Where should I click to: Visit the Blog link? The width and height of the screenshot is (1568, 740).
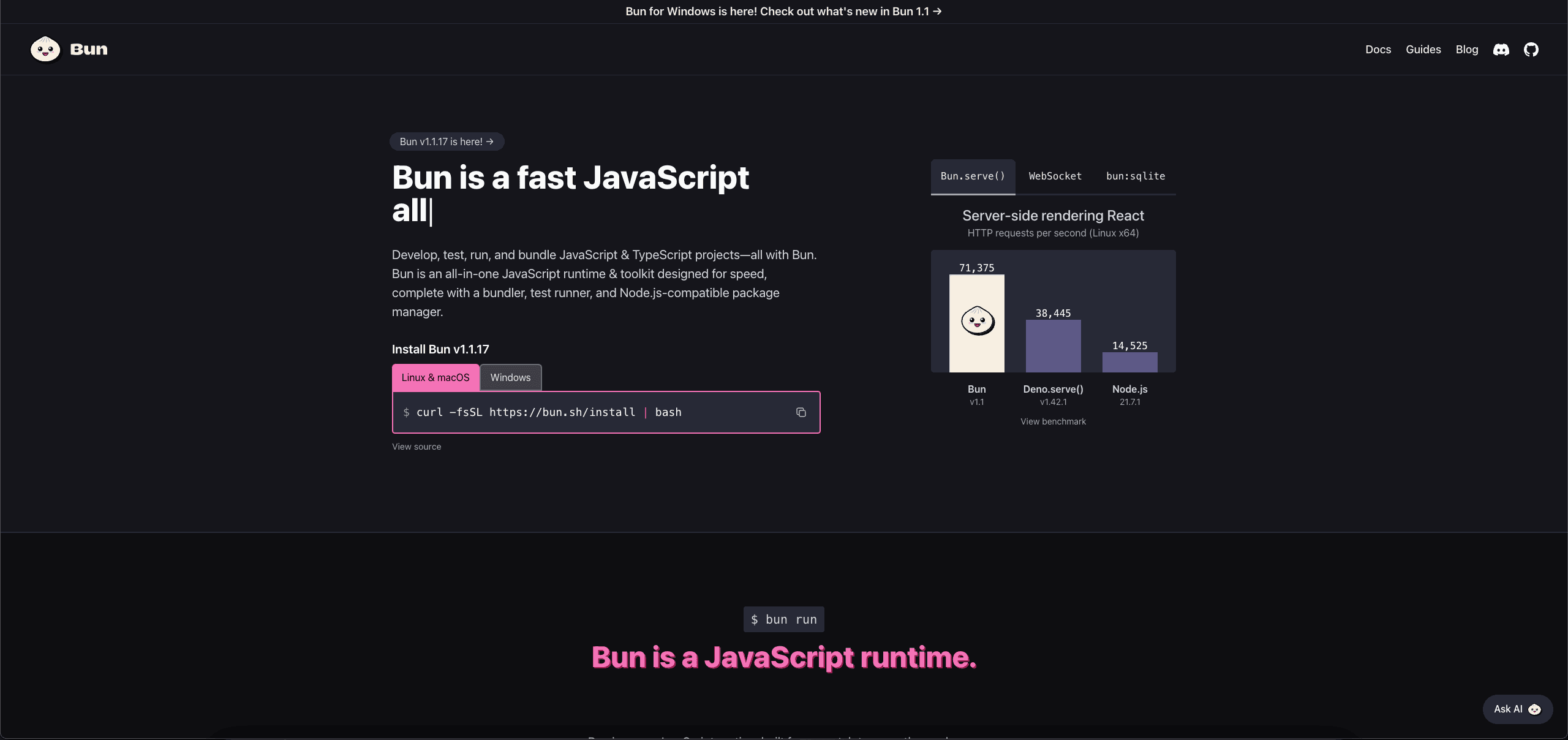(x=1467, y=50)
